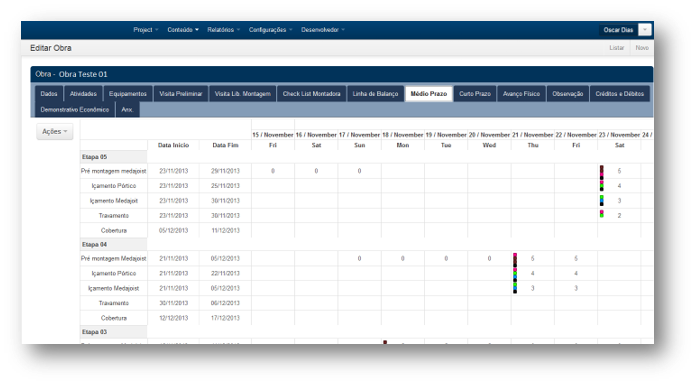695x385 pixels.
Task: Click colored marker in Etapa 04 Pré montagem row, 21 November
Action: 515,260
